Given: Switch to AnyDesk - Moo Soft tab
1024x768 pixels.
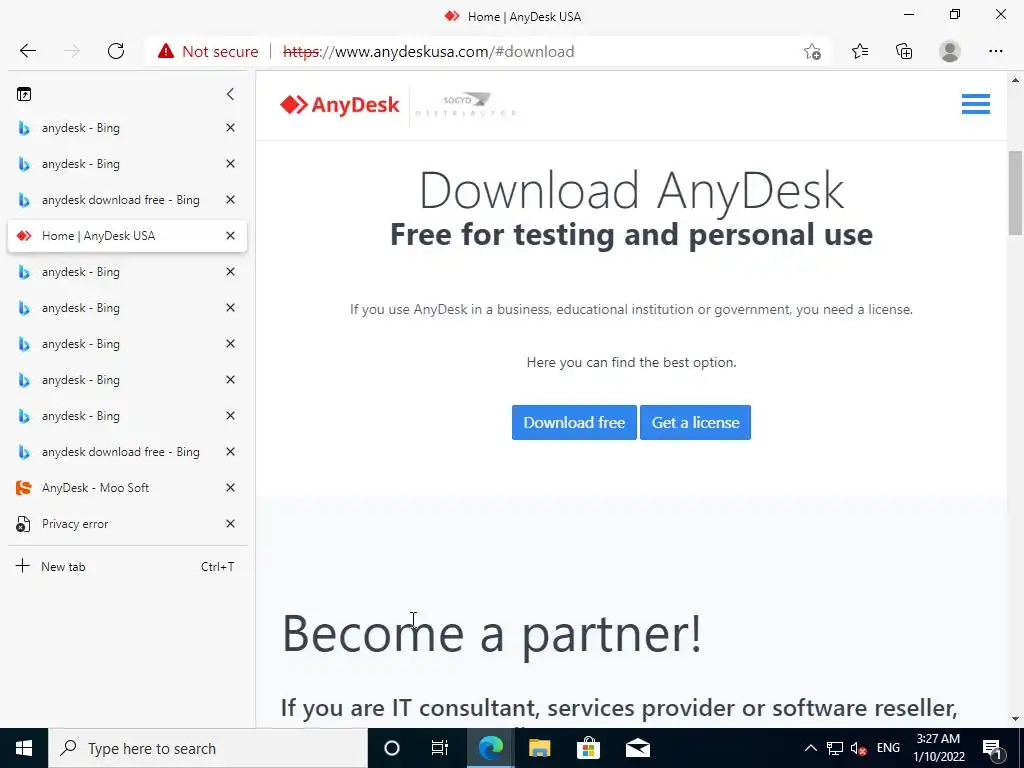Looking at the screenshot, I should 127,488.
